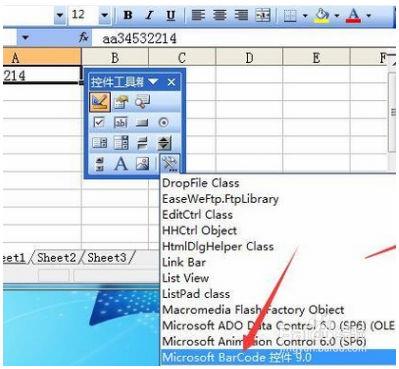Select the Option Button control
Screen dimensions: 399x369
163,123
